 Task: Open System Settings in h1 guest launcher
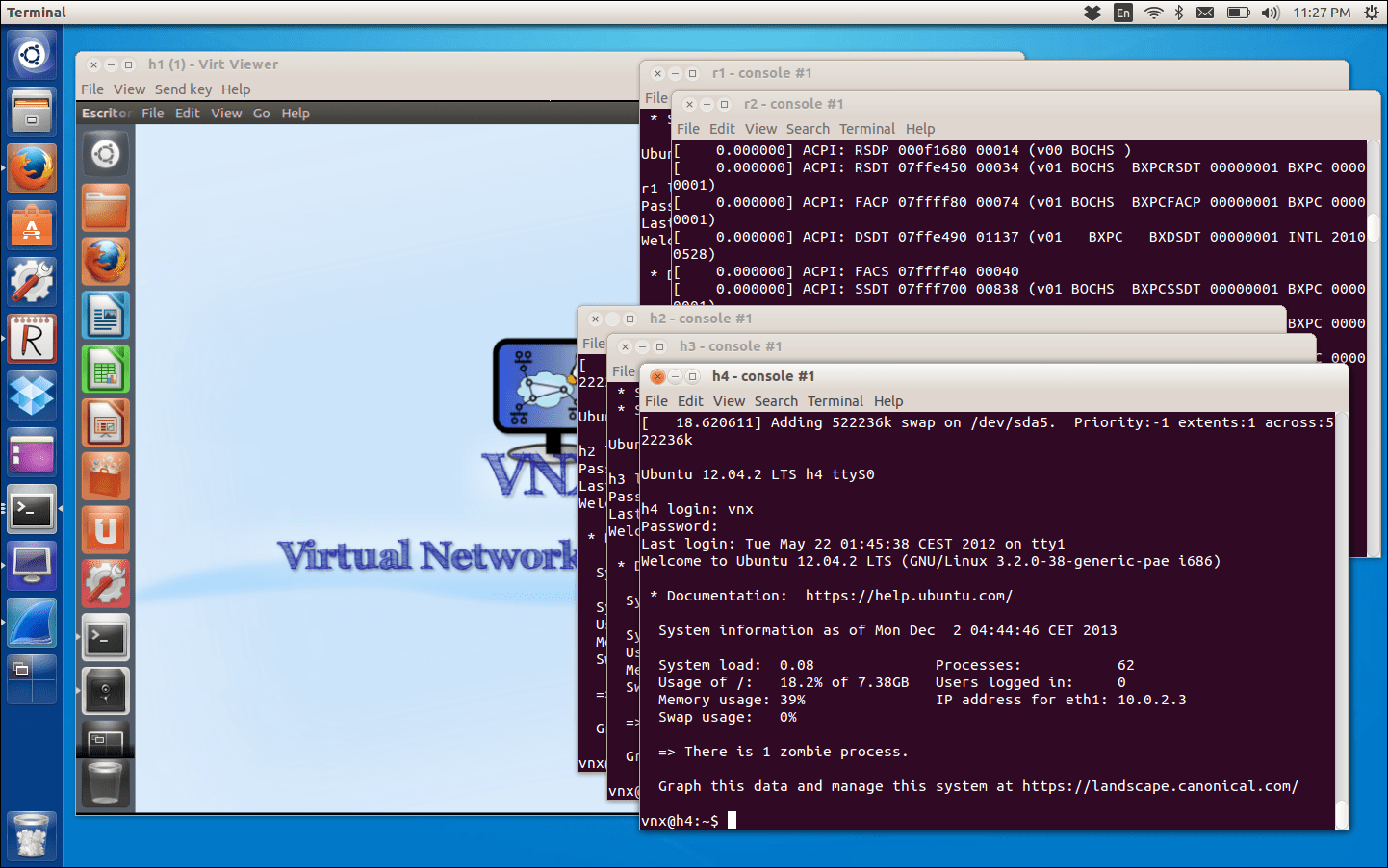tap(106, 584)
